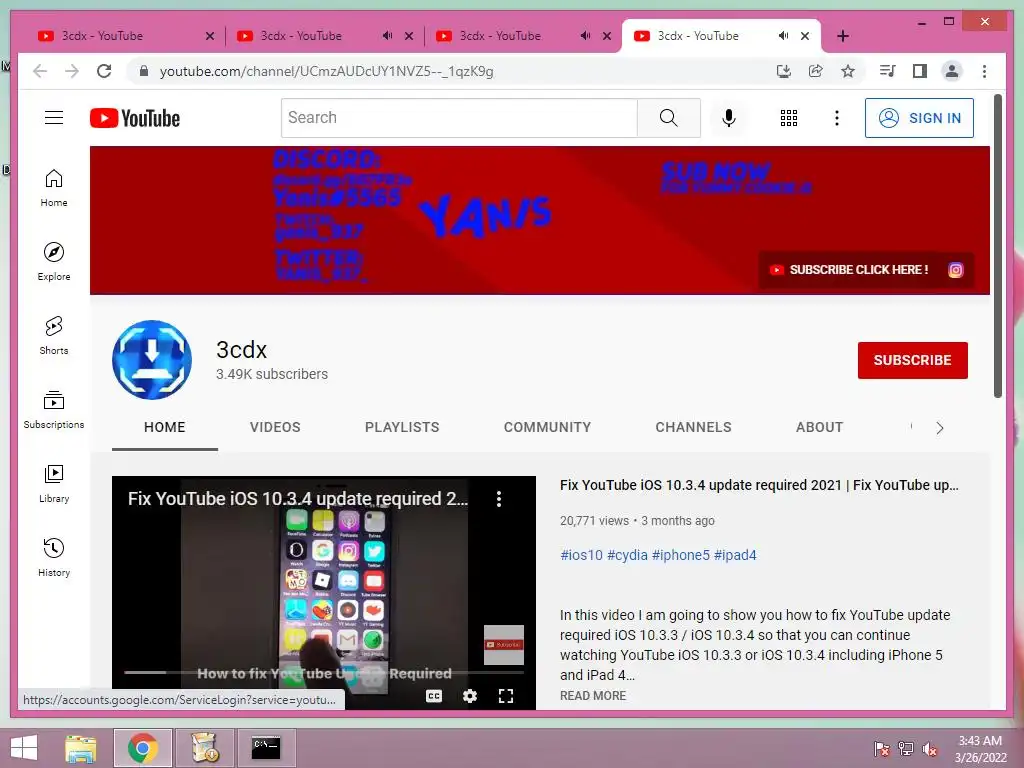Open a new browser tab
1024x768 pixels.
pyautogui.click(x=842, y=36)
